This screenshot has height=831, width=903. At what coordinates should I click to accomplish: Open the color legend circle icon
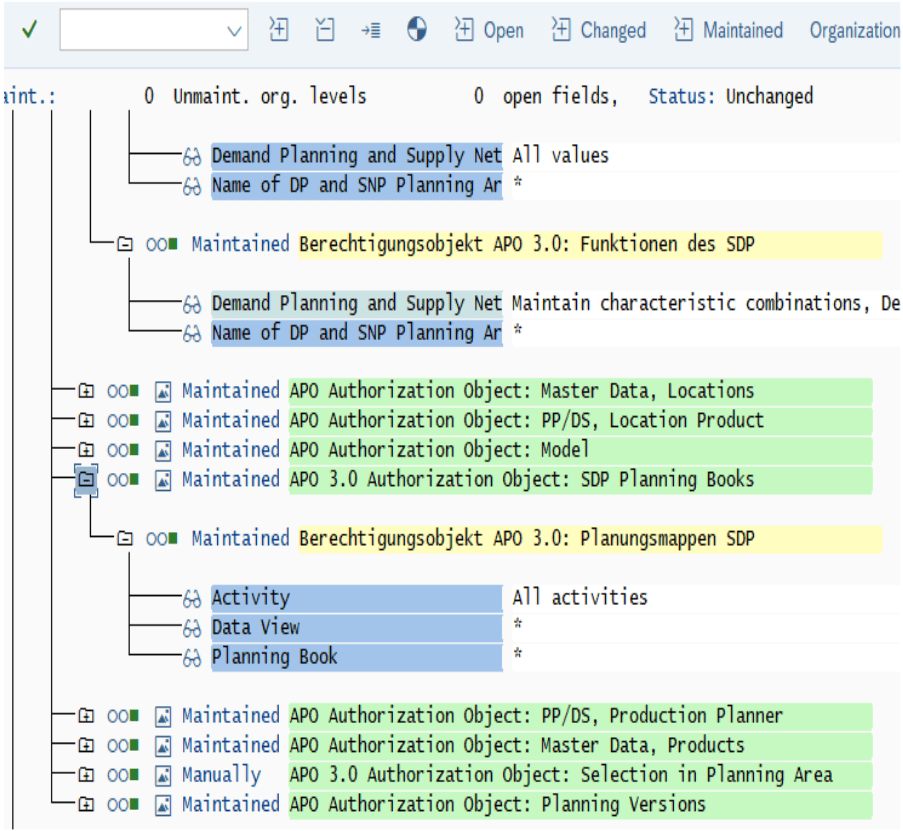click(416, 29)
